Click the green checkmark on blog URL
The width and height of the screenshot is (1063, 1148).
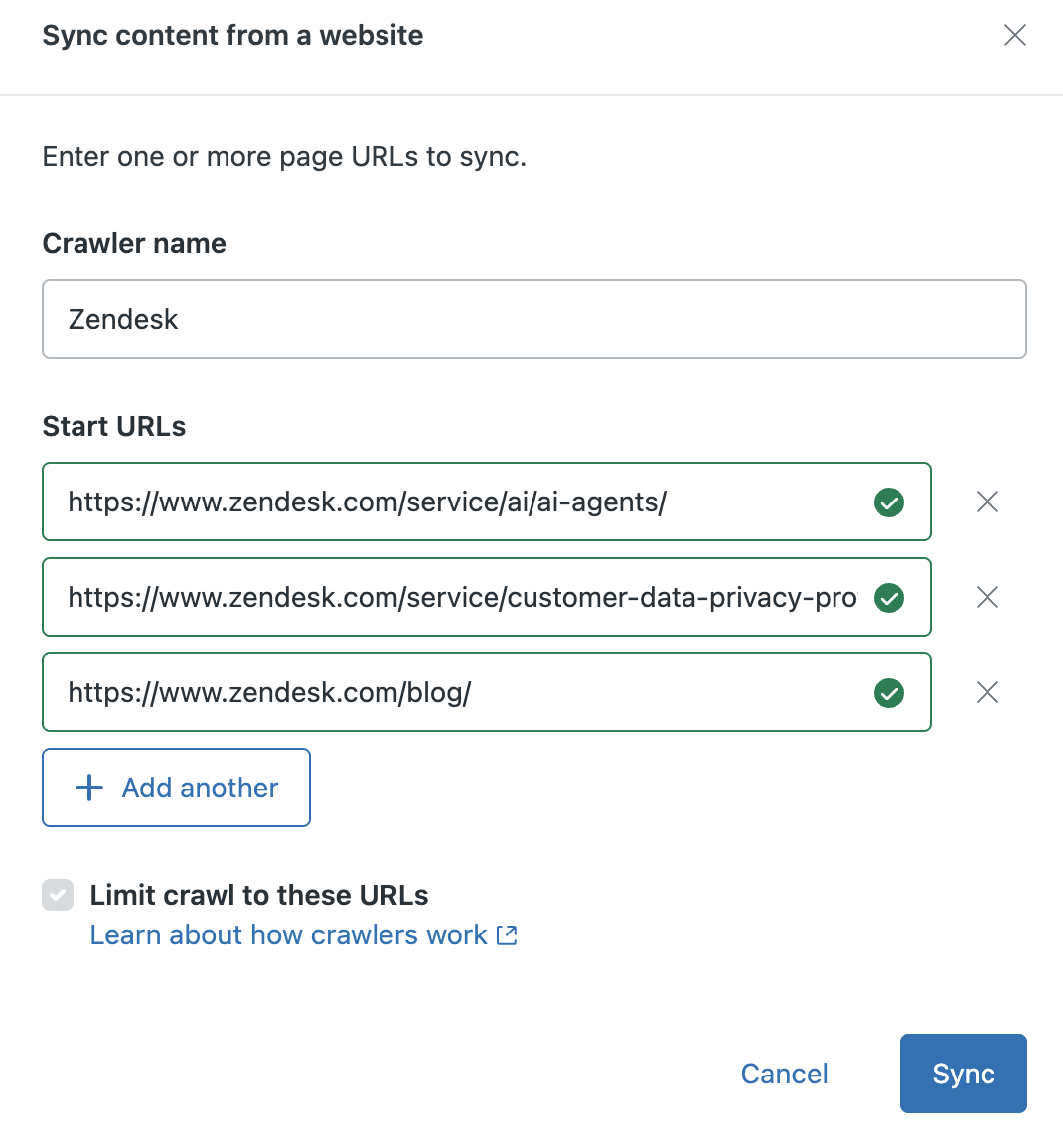tap(889, 693)
